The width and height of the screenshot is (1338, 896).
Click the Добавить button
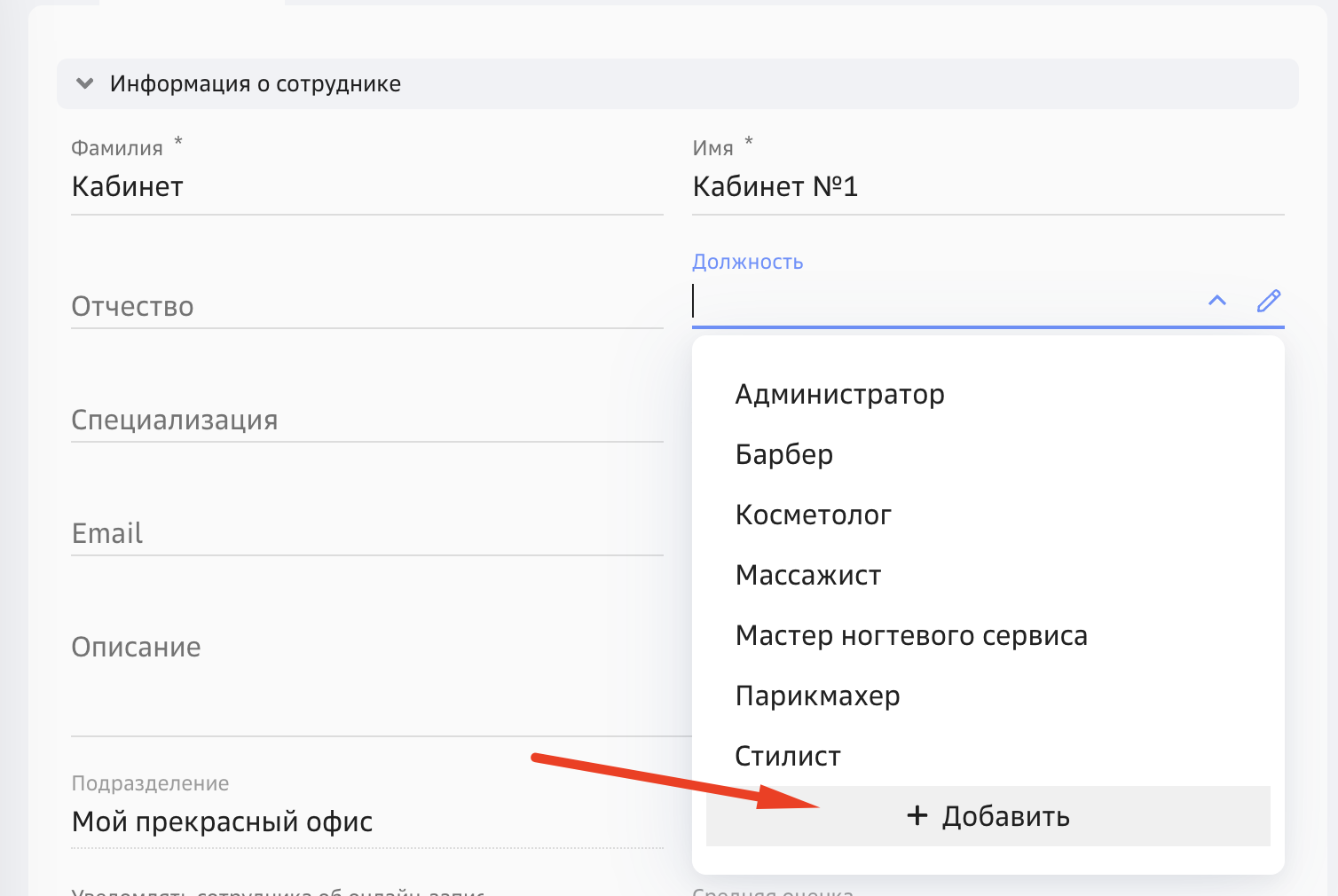coord(988,815)
